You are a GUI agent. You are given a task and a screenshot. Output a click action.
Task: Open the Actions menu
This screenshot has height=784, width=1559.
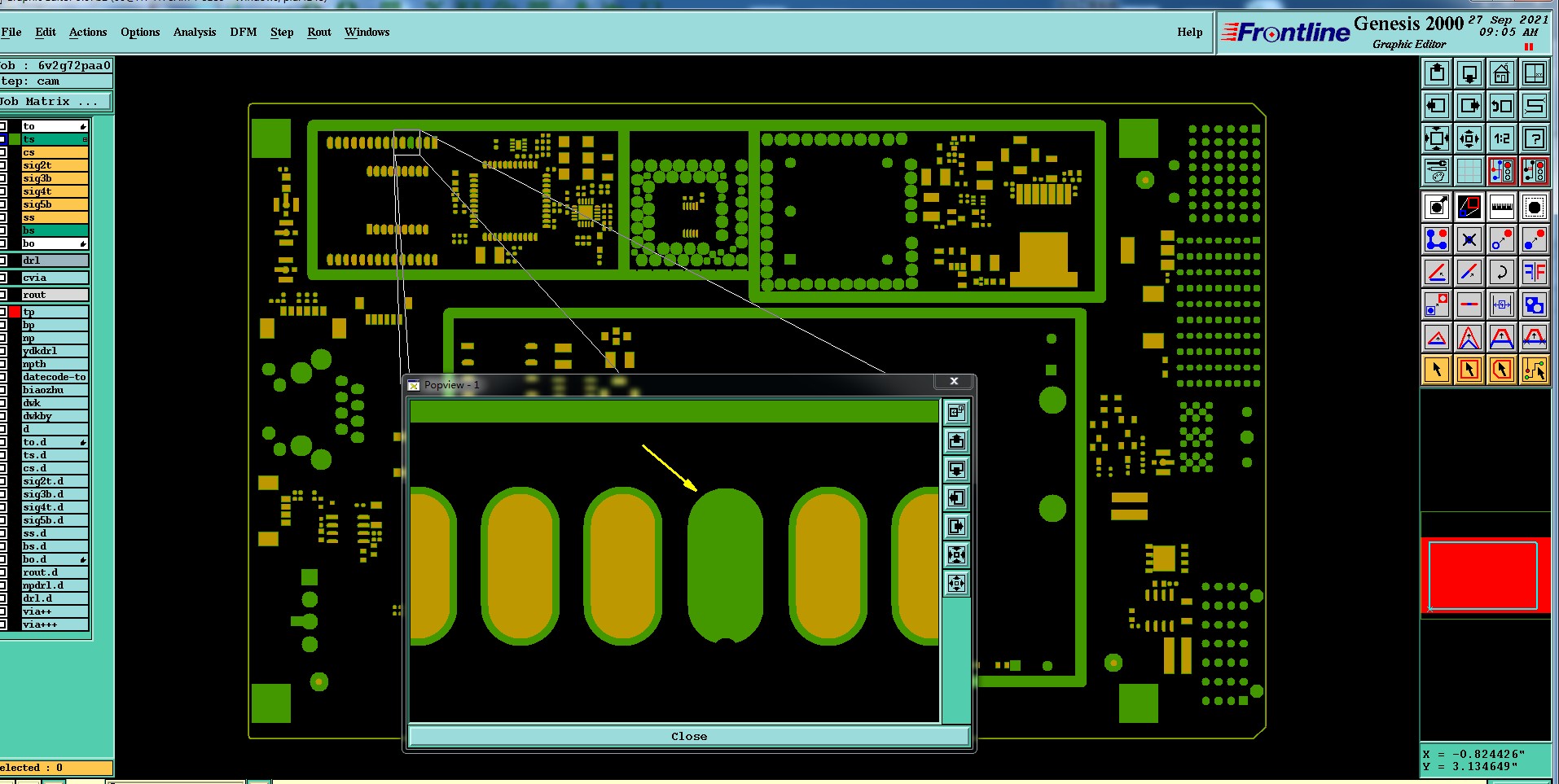88,32
